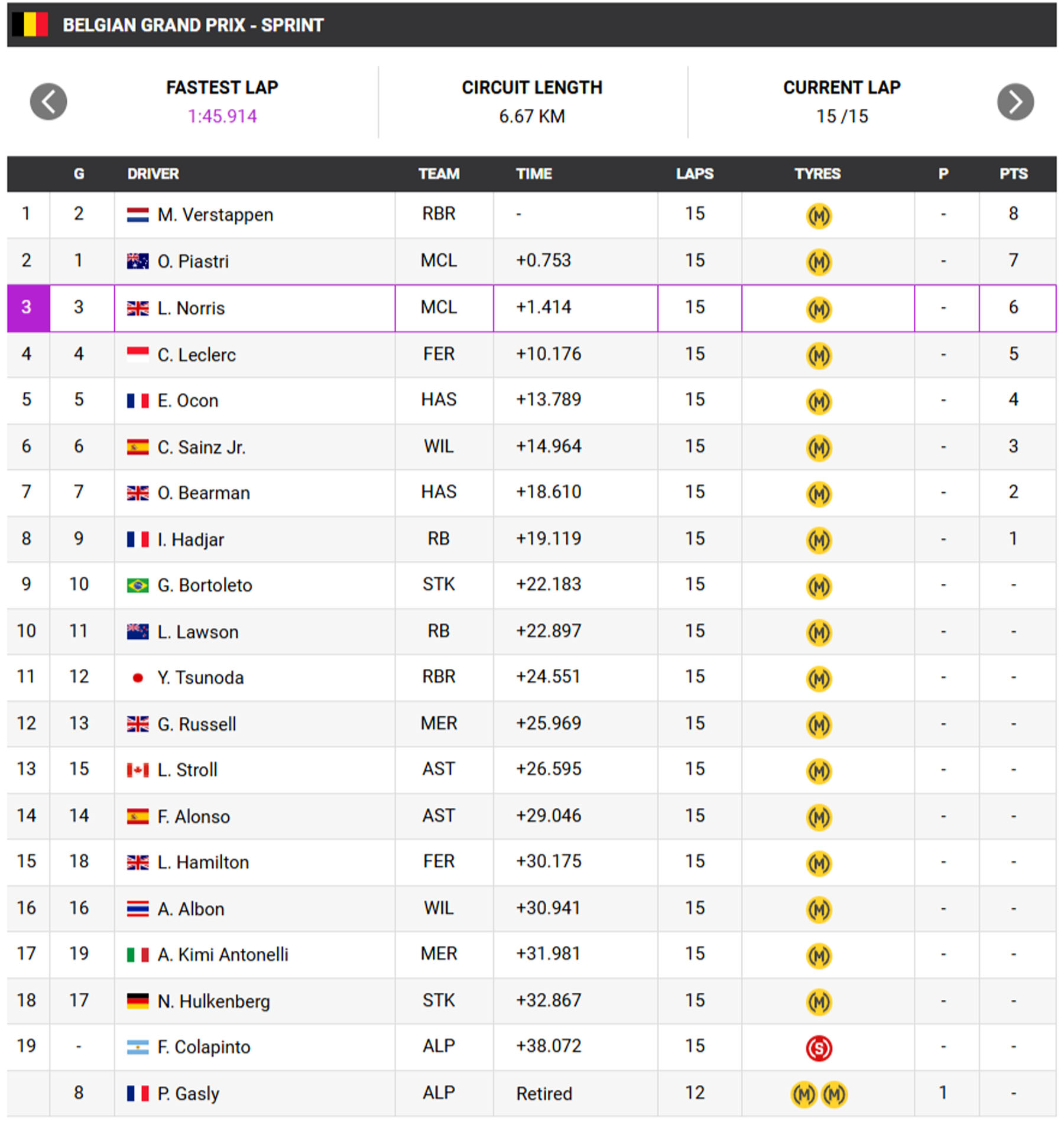Click the next session right arrow button

1015,102
